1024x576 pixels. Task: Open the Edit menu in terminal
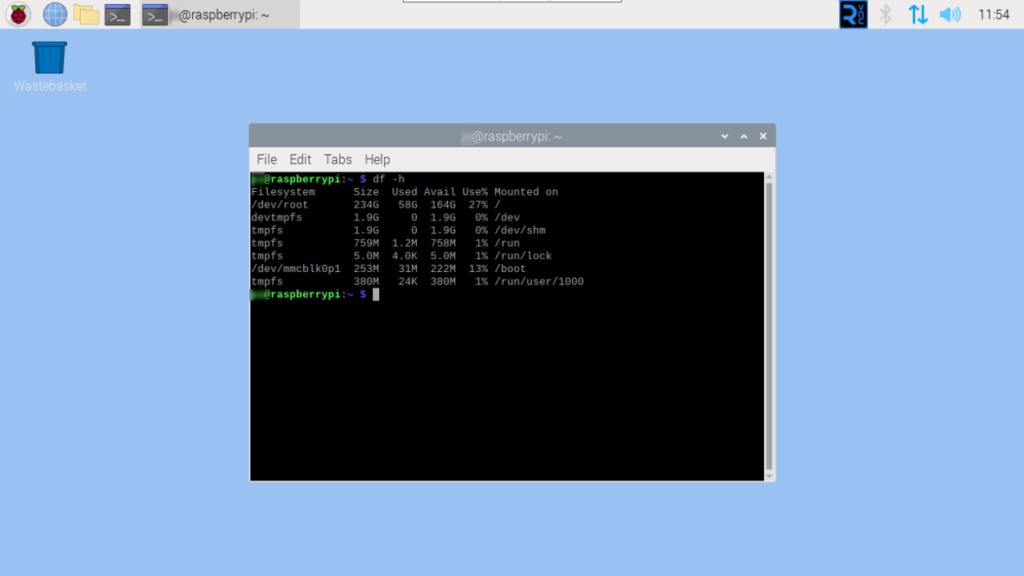pyautogui.click(x=300, y=159)
